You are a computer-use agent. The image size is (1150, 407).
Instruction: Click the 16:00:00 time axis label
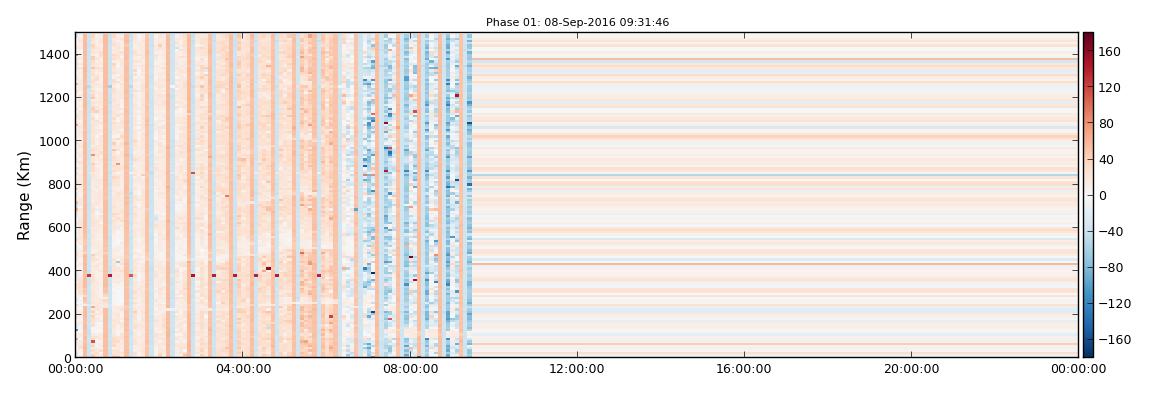tap(744, 369)
